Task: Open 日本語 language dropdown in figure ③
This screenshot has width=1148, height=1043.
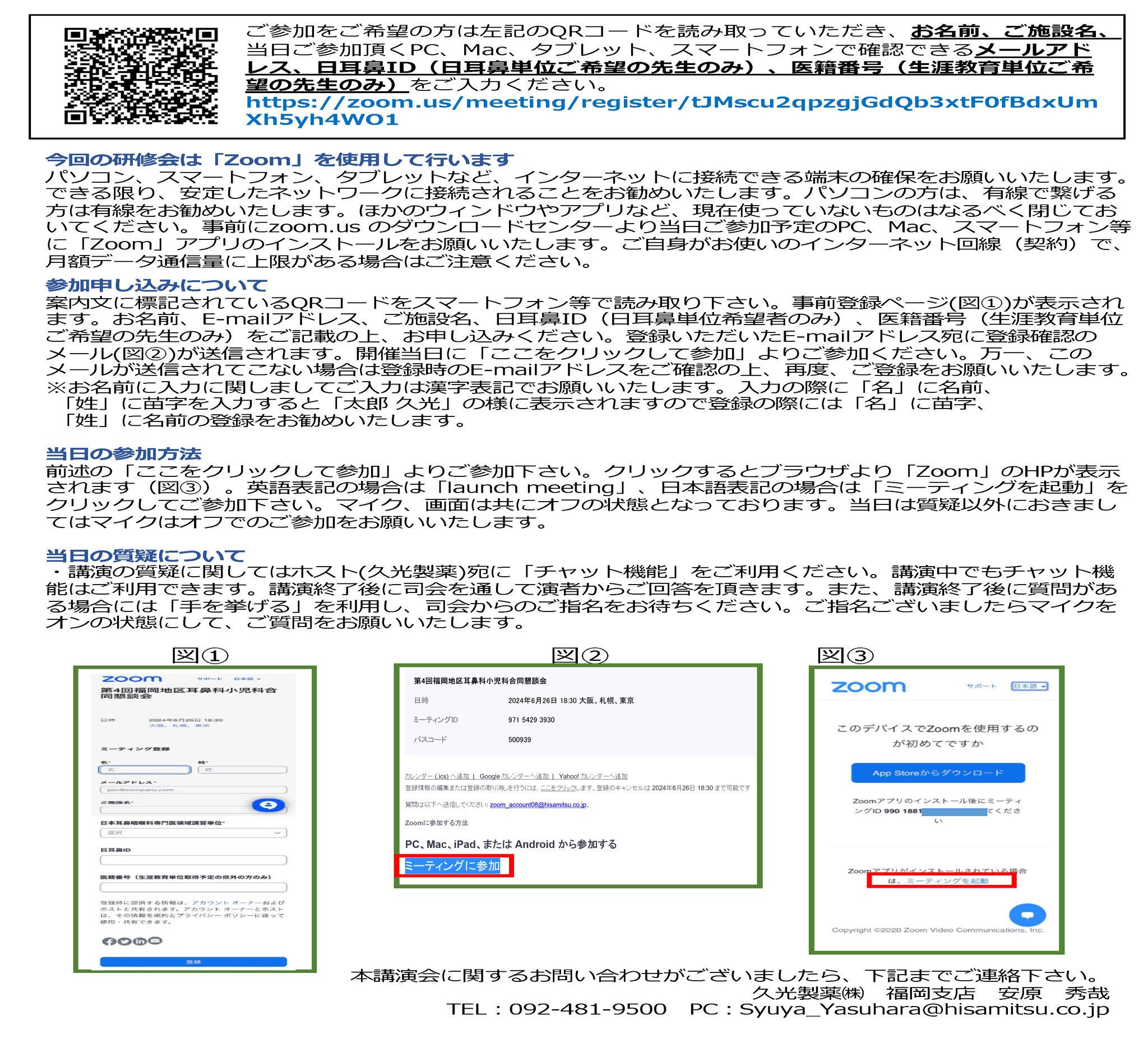Action: coord(1030,687)
